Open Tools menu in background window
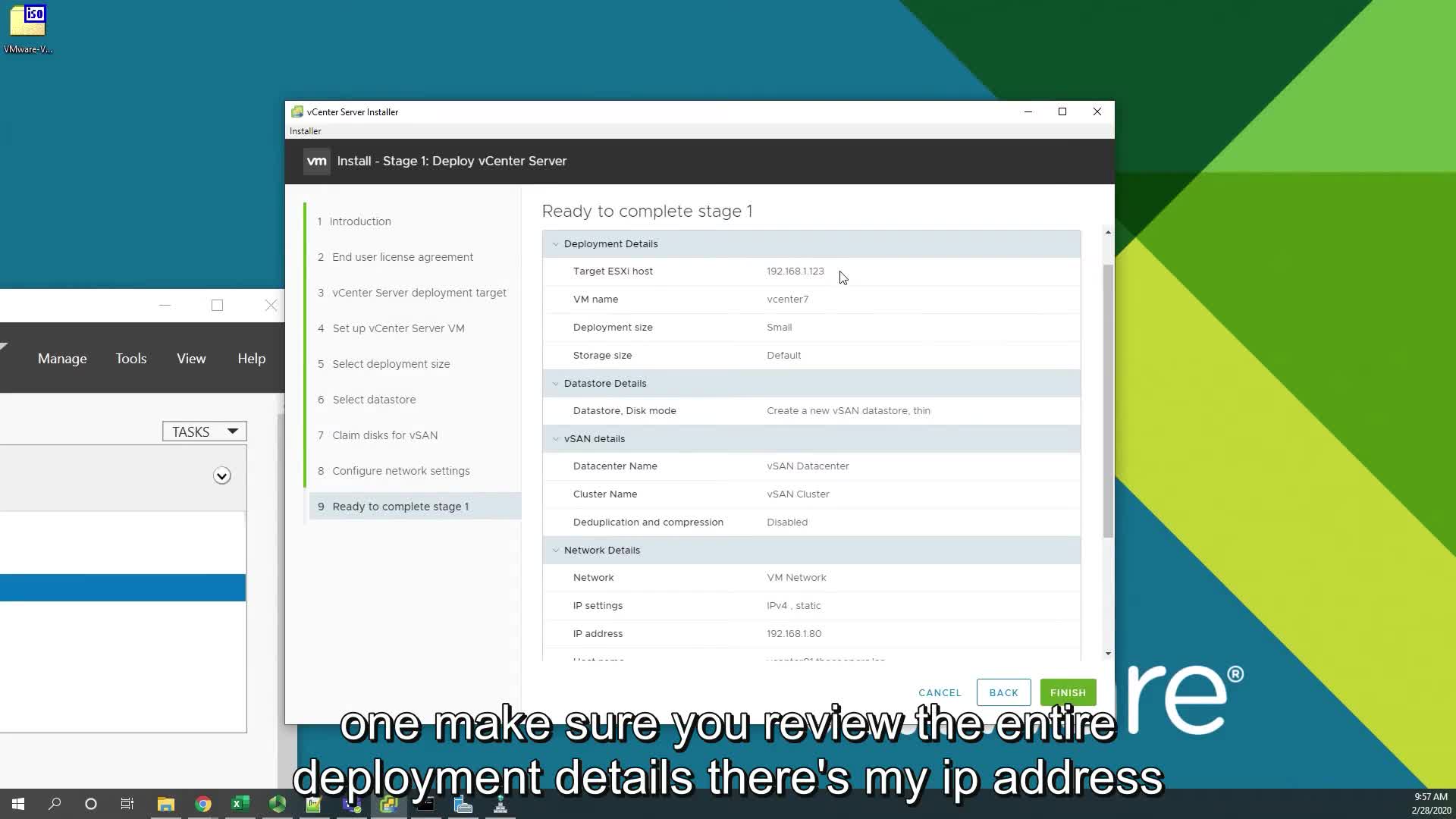 (x=130, y=359)
